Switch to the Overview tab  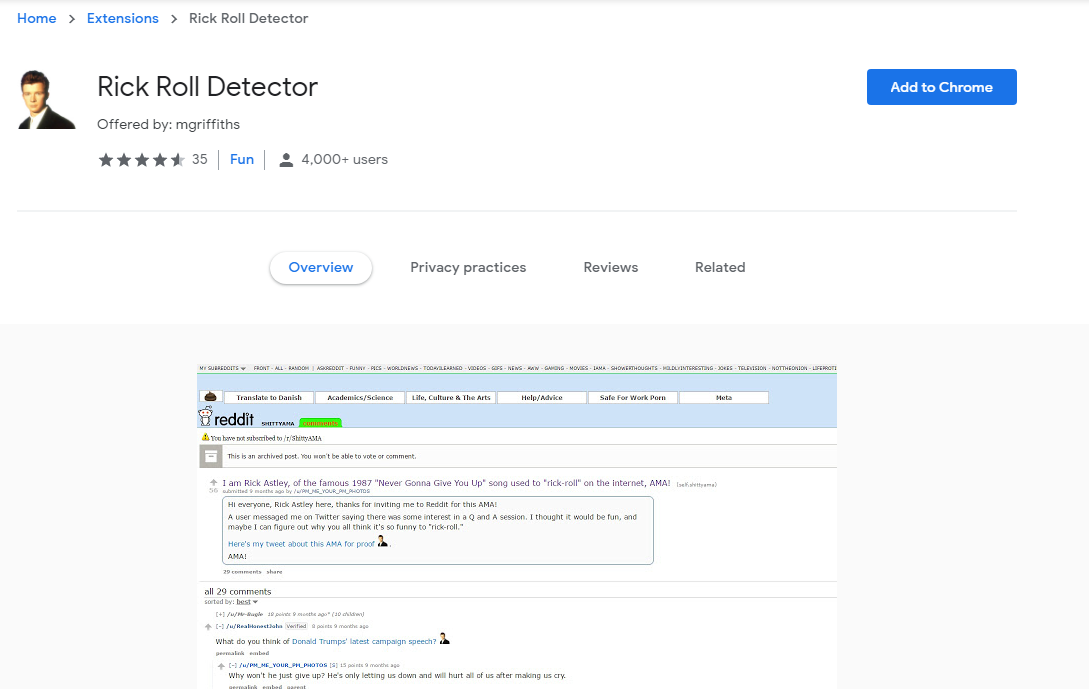[321, 267]
